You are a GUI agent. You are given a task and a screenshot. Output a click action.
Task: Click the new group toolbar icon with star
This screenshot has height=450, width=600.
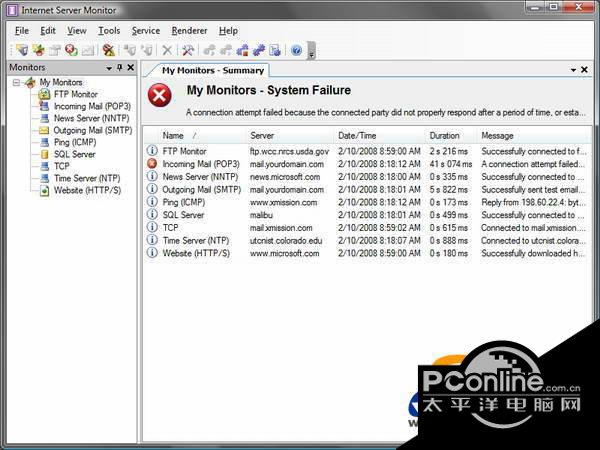(39, 50)
